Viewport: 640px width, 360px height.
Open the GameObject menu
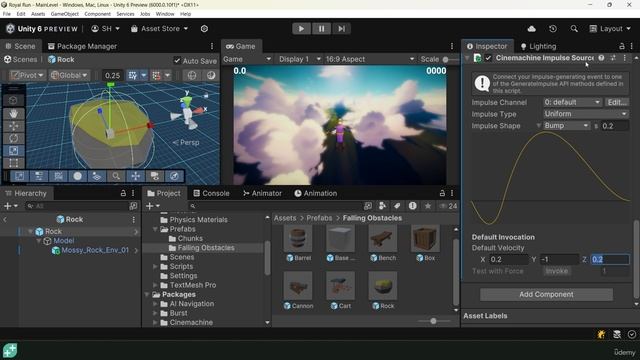click(64, 14)
